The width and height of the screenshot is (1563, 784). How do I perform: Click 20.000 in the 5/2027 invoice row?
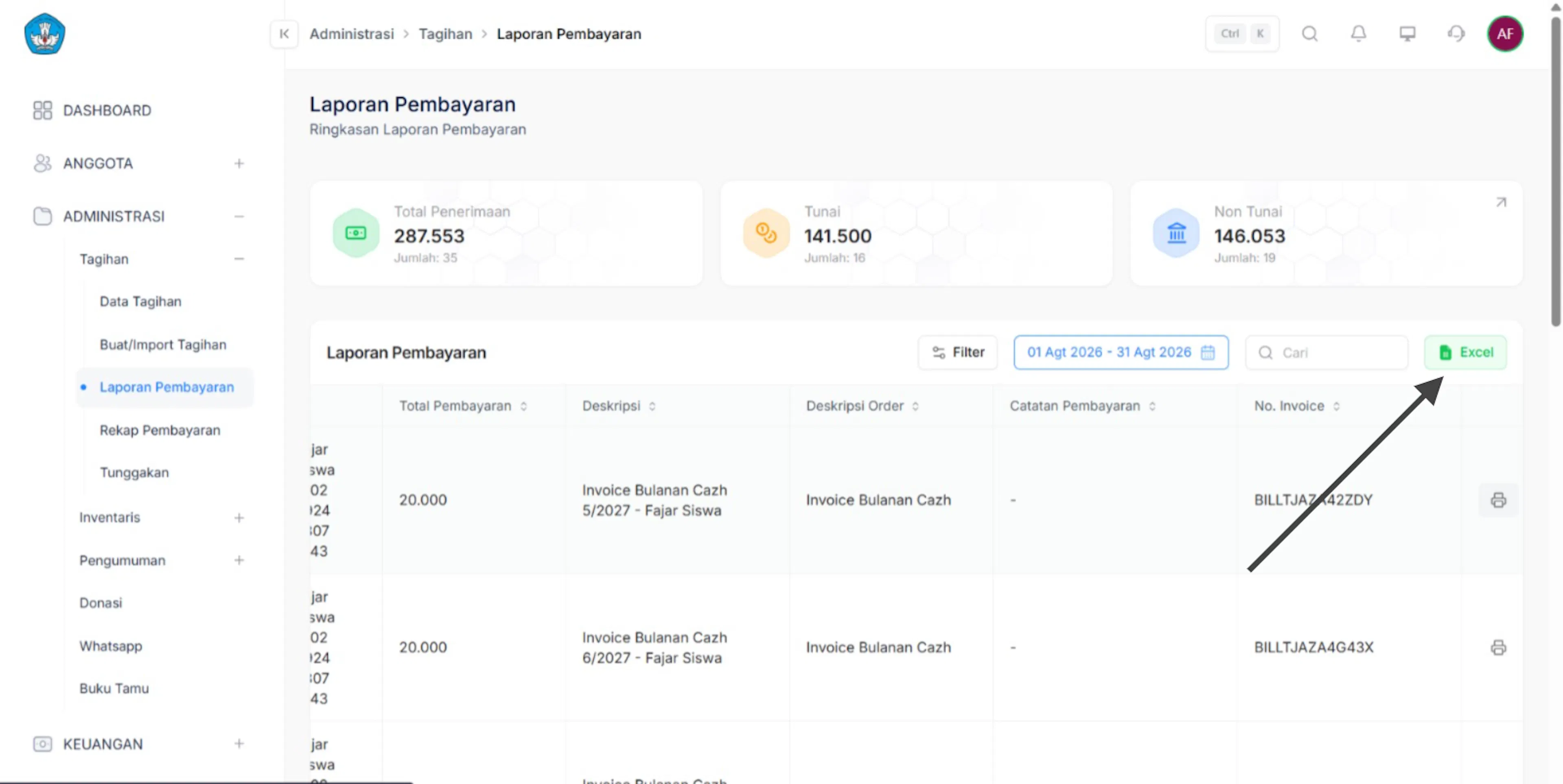pyautogui.click(x=423, y=500)
